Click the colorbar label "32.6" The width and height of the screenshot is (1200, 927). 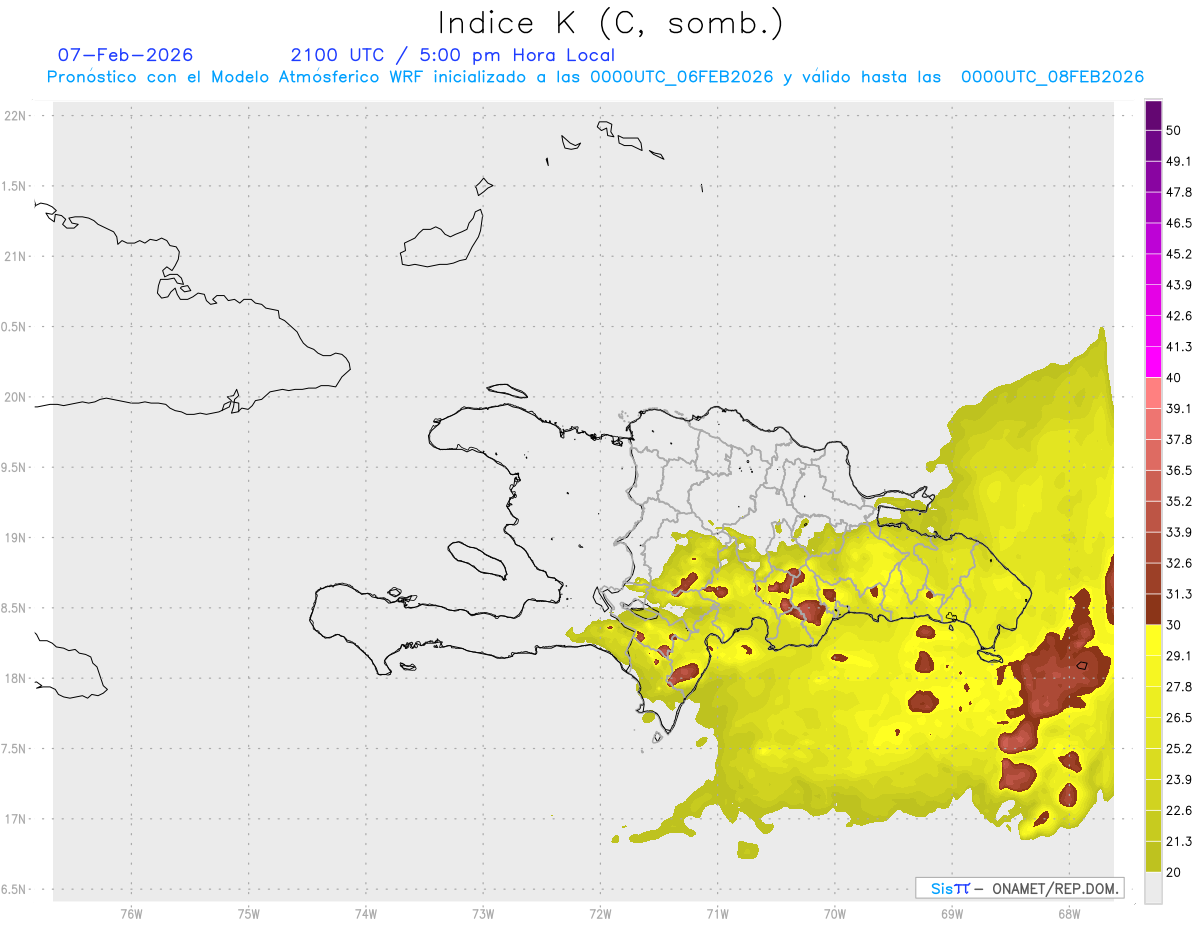(1179, 563)
